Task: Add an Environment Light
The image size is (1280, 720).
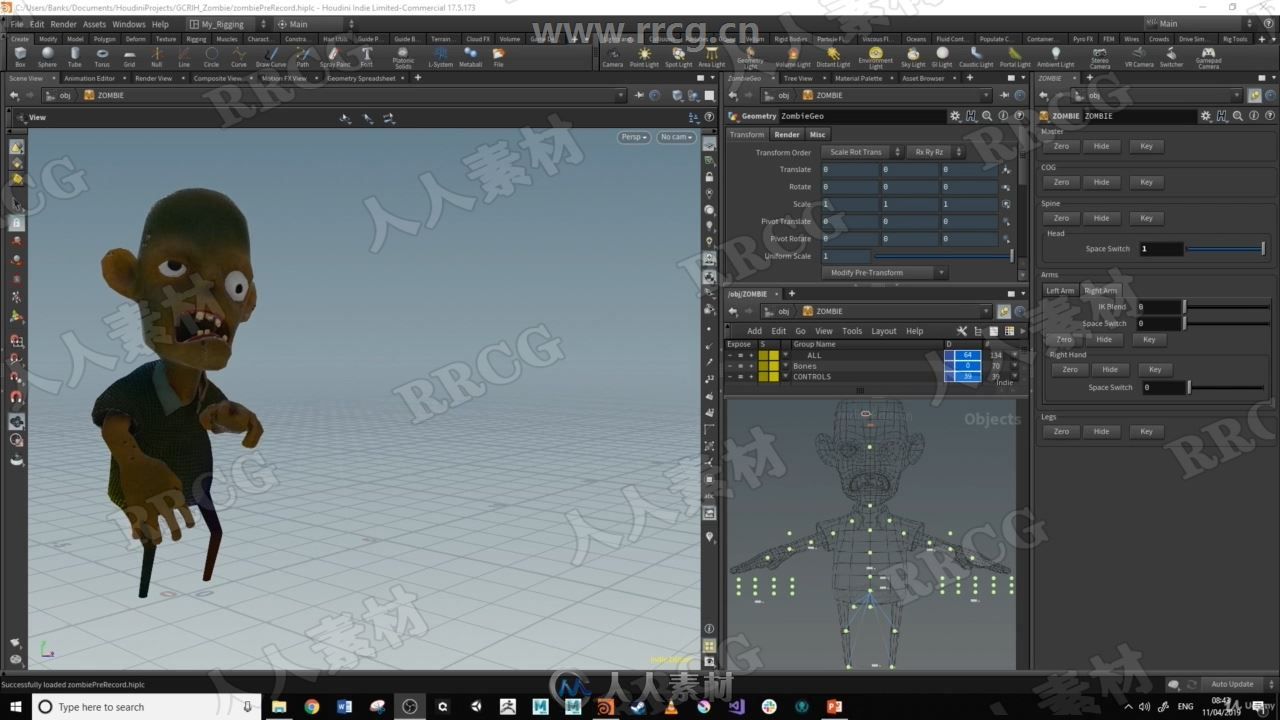Action: point(875,58)
